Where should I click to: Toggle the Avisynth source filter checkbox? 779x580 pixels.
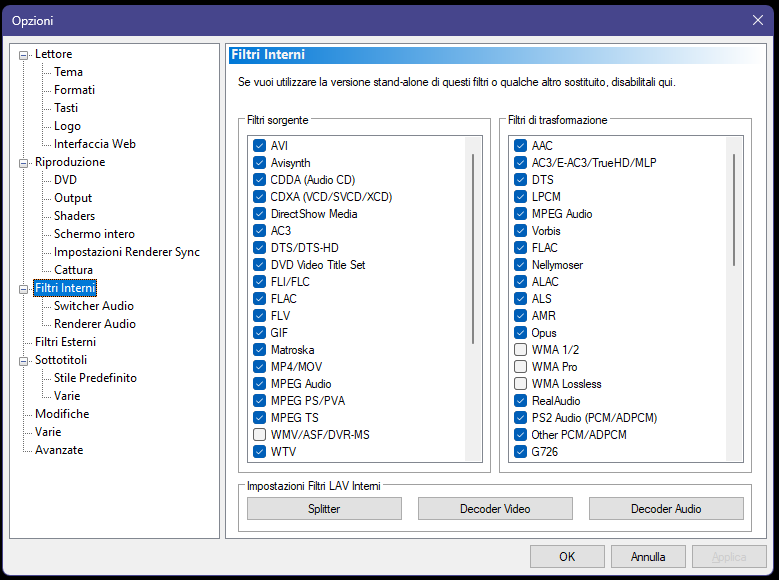(259, 163)
